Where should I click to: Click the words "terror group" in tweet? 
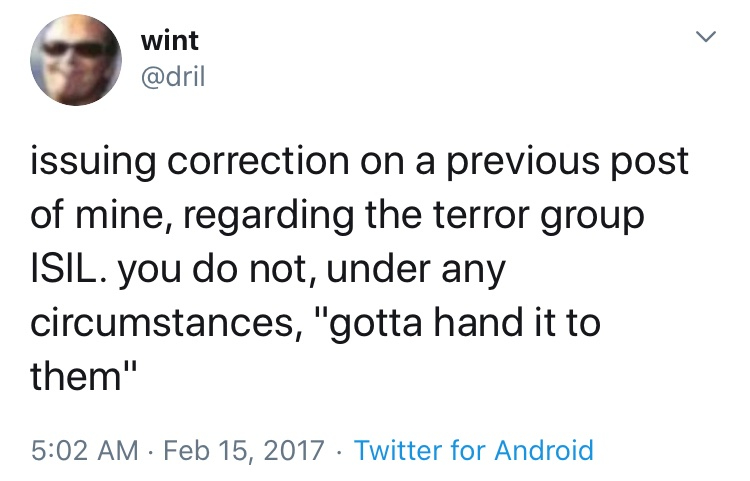point(551,215)
